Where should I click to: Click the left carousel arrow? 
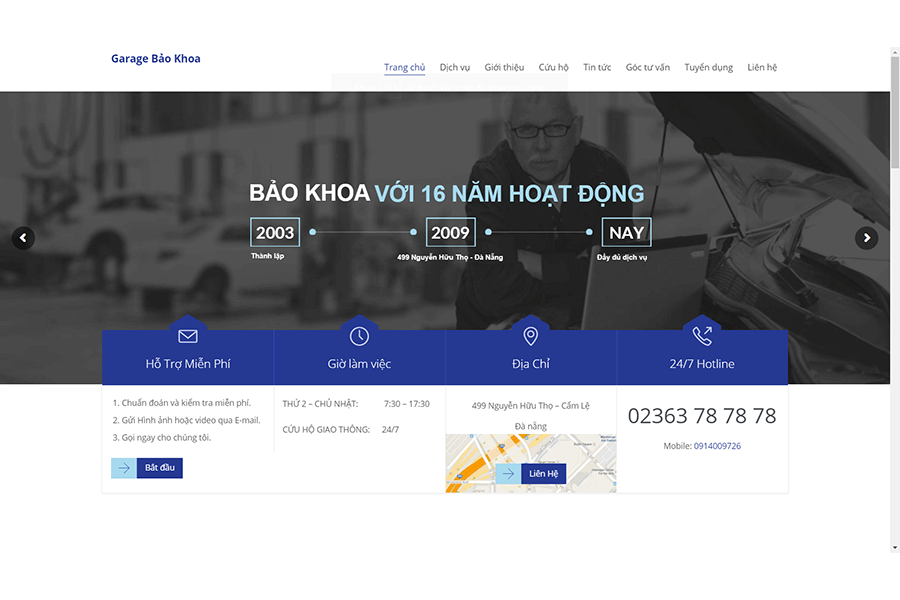(22, 238)
